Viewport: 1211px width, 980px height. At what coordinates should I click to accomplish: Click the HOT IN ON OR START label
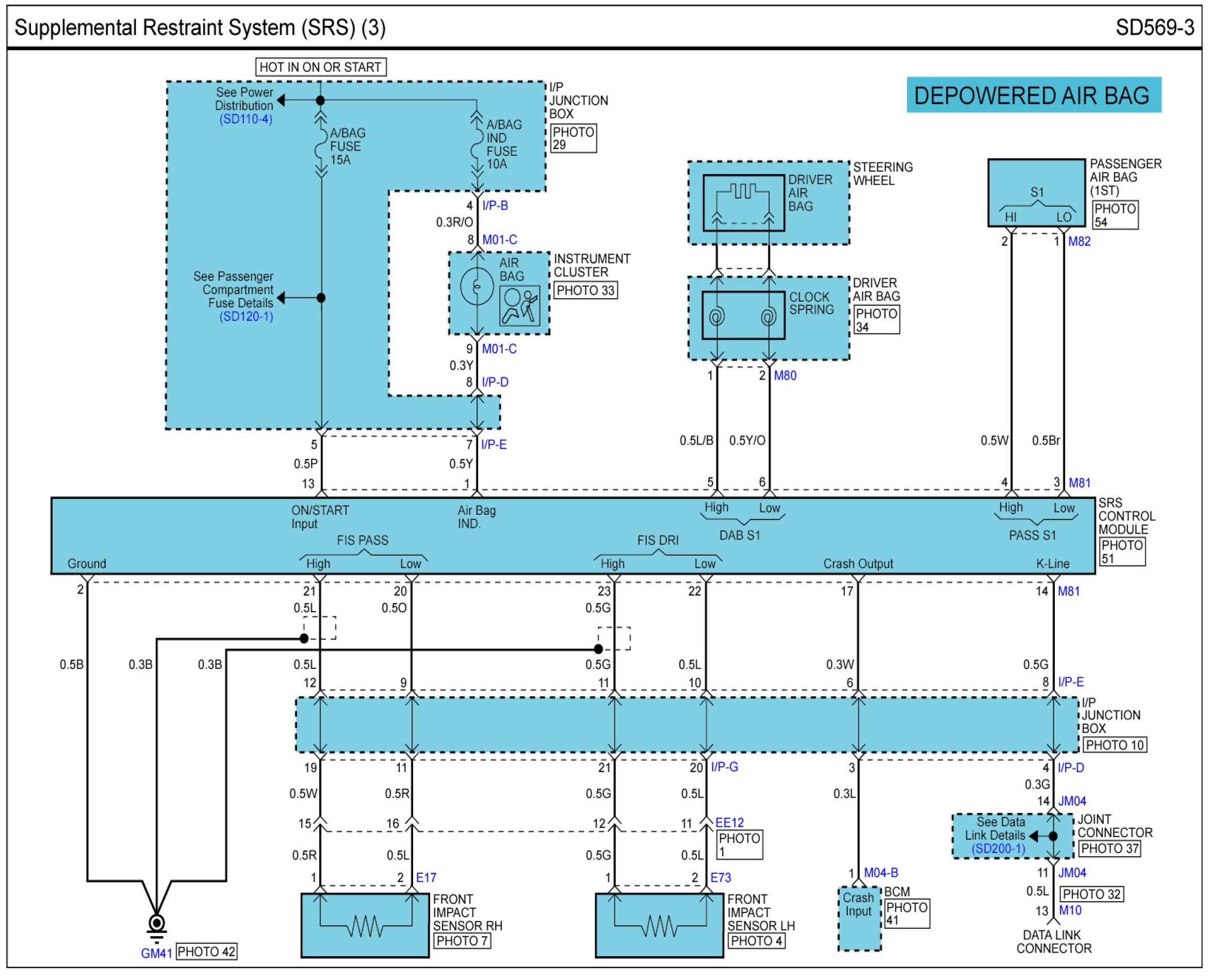coord(320,67)
